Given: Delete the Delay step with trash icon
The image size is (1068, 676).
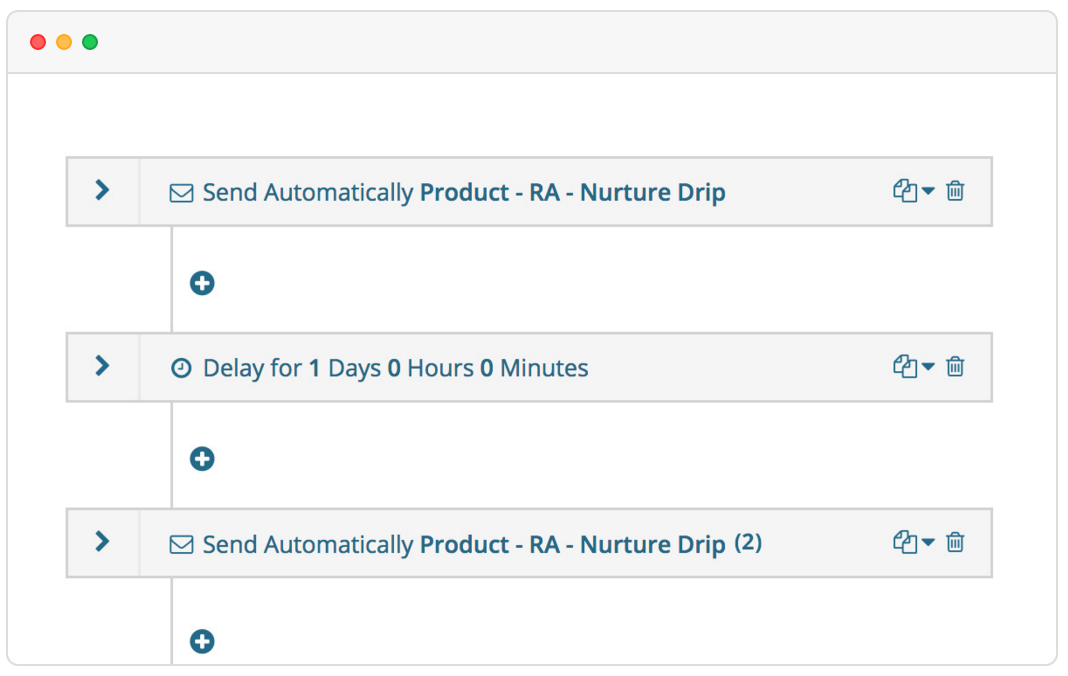Looking at the screenshot, I should tap(955, 367).
